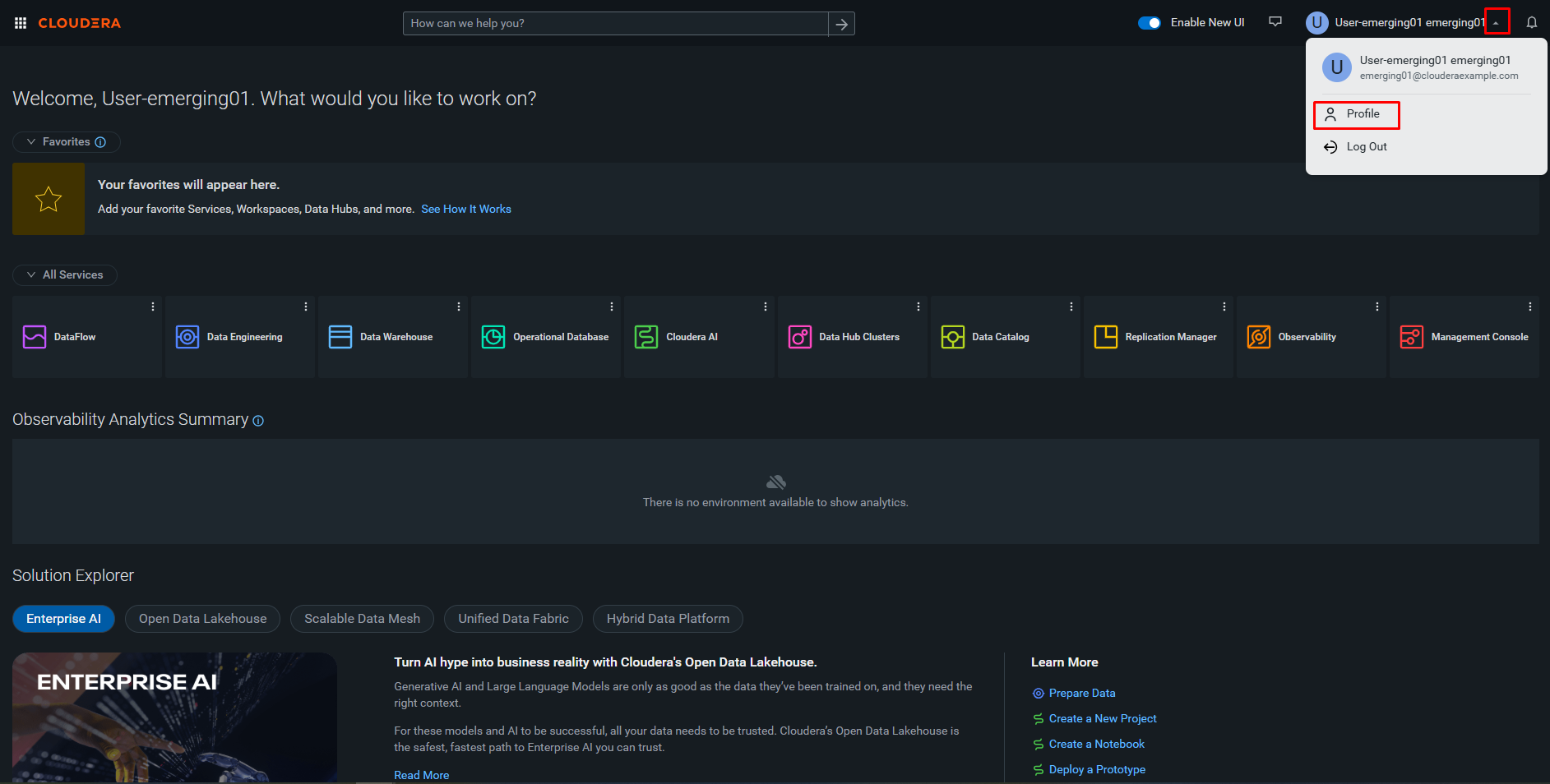1550x784 pixels.
Task: Switch to Unified Data Fabric tab
Action: [513, 619]
